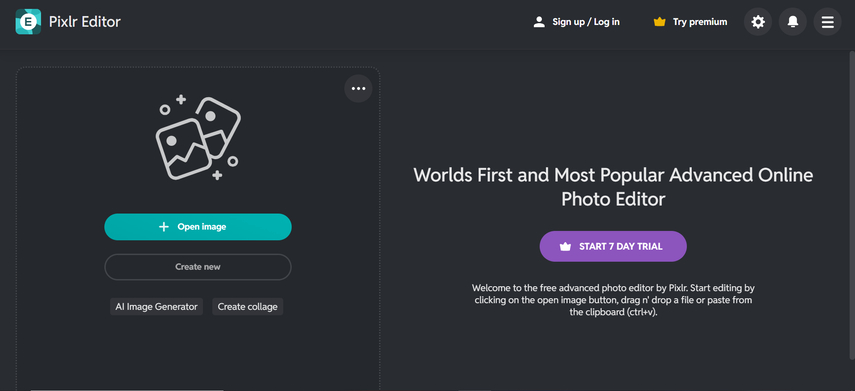Click the Create collage button
The image size is (855, 391).
click(248, 306)
